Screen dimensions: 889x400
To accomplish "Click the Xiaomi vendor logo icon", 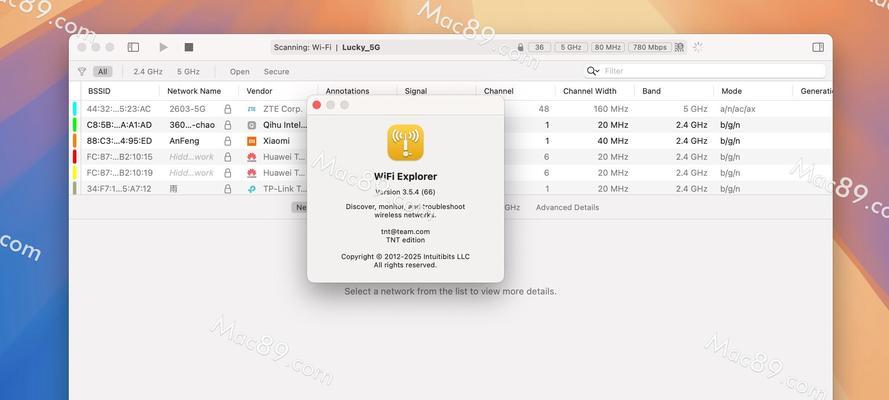I will 252,141.
